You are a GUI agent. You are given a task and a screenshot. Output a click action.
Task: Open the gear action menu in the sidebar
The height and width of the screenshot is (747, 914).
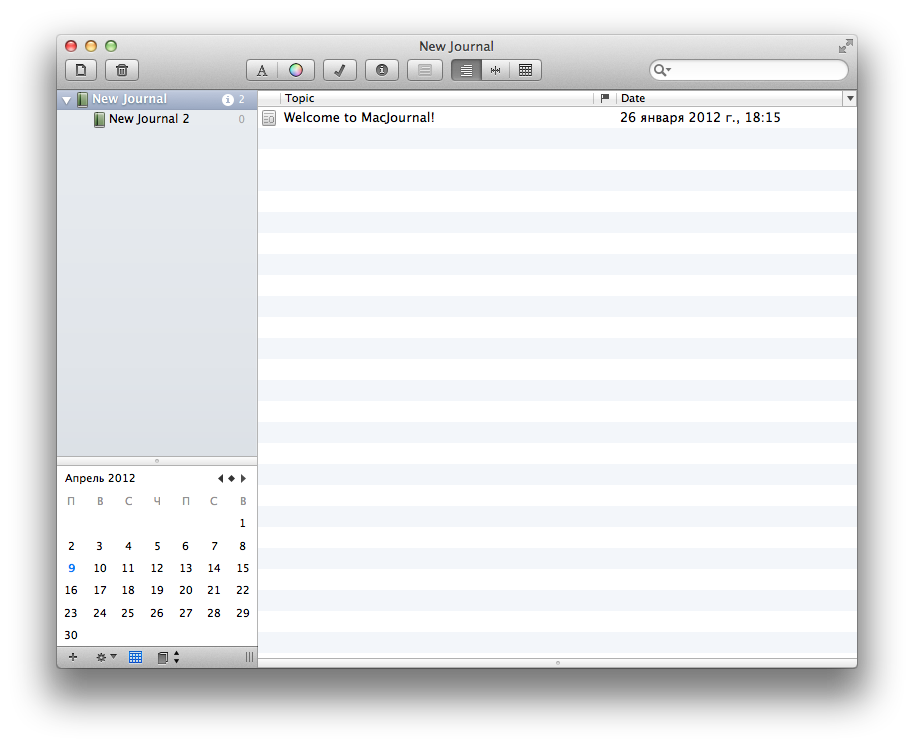click(106, 657)
